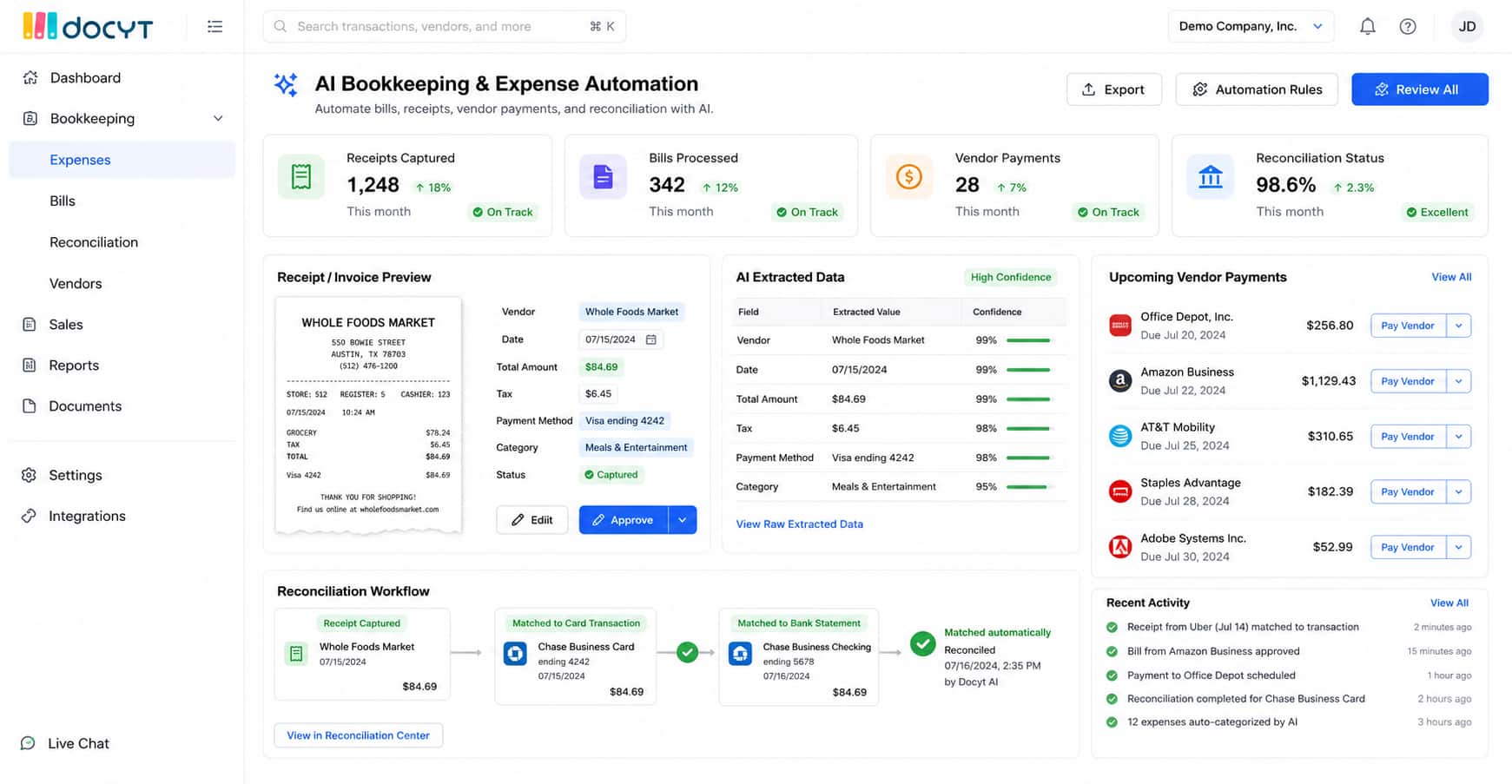Open Reconciliation in sidebar
This screenshot has height=784, width=1512.
pyautogui.click(x=94, y=242)
